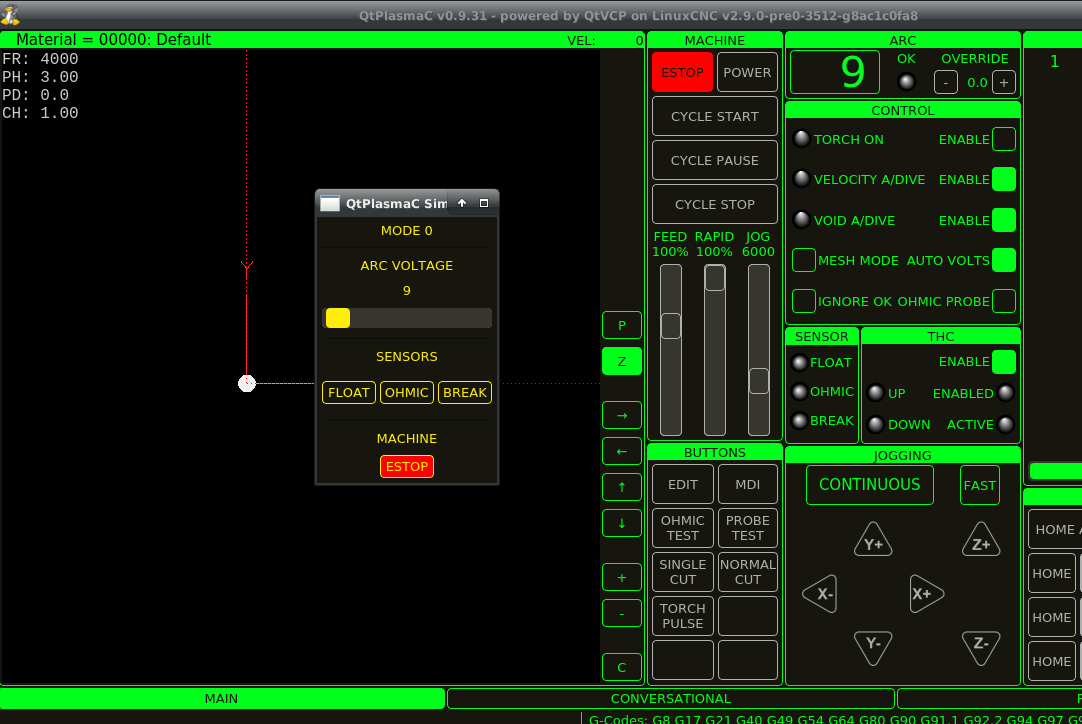This screenshot has height=724, width=1082.
Task: Click the Y- jog arrow
Action: tap(873, 647)
